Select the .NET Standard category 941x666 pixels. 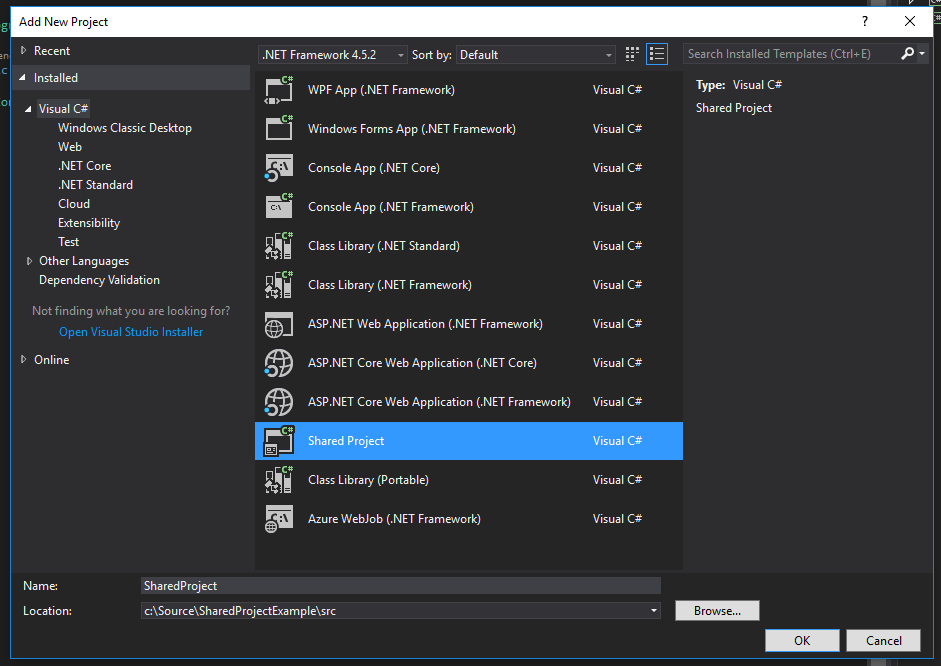point(95,185)
